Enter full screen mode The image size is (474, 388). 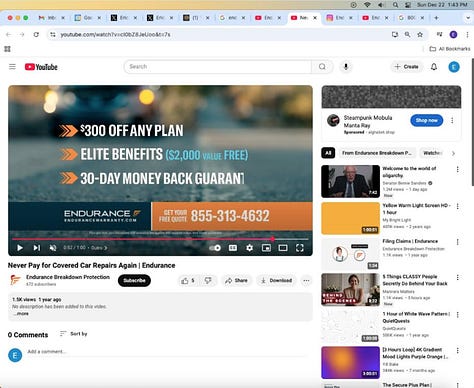[x=300, y=248]
